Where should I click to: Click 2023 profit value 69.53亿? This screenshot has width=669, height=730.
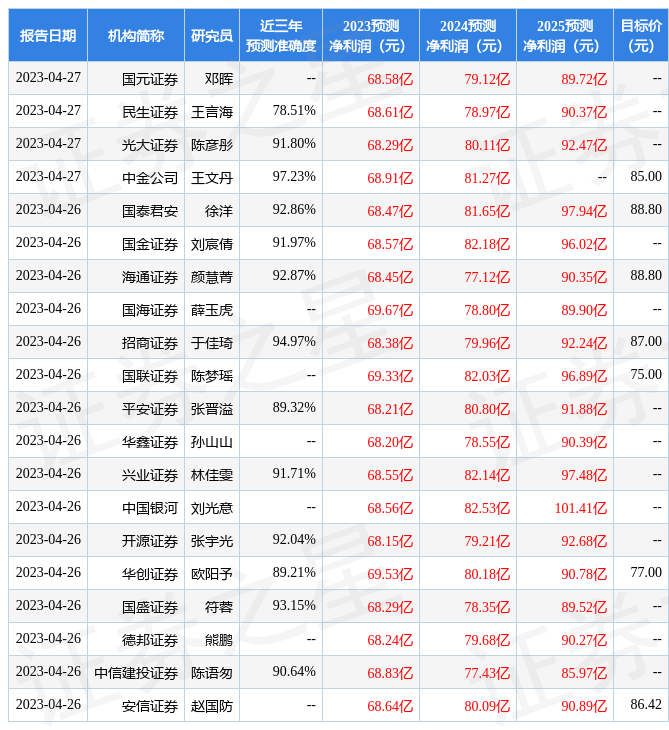coord(390,574)
